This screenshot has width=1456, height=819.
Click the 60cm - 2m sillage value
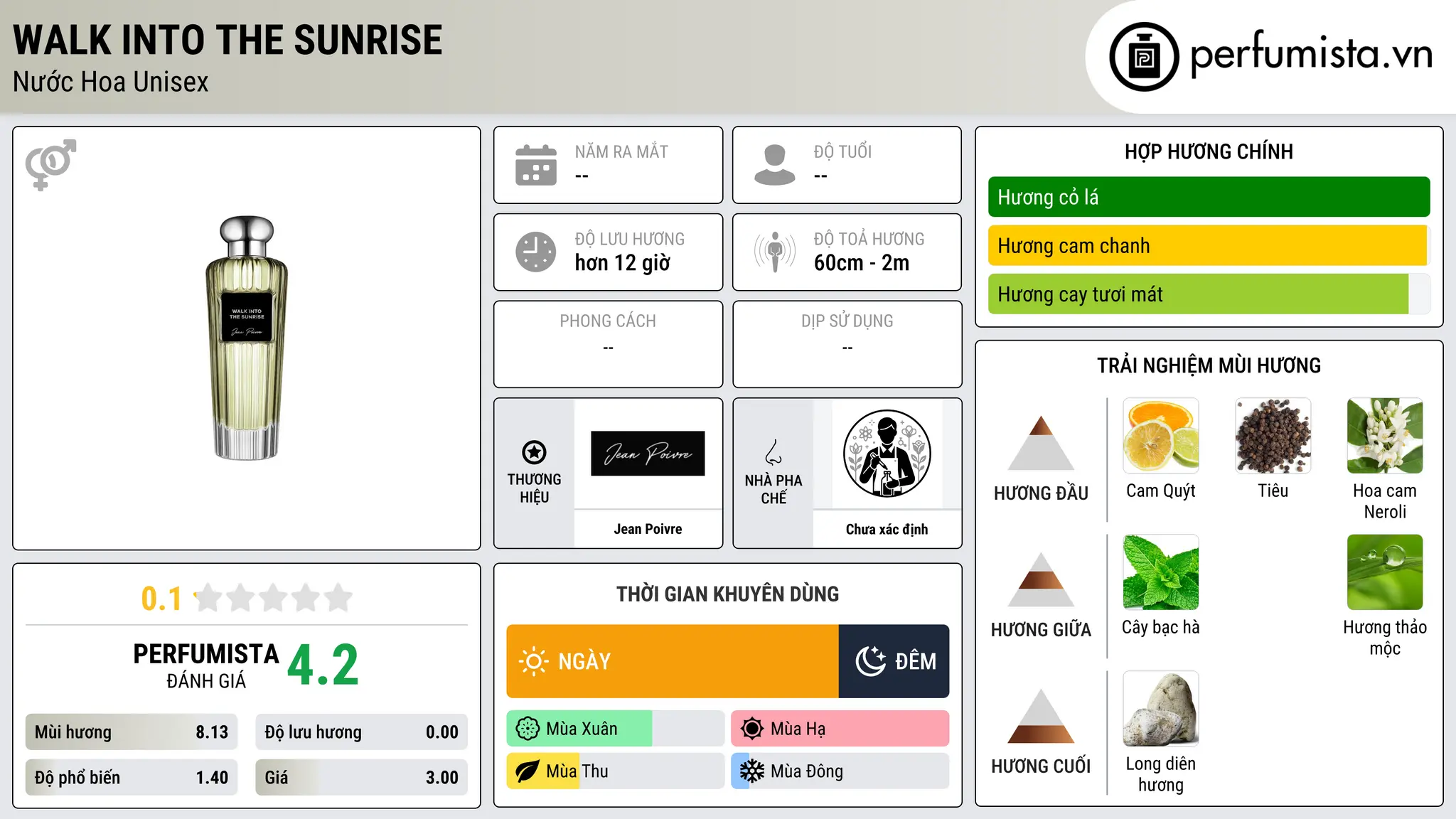tap(862, 263)
